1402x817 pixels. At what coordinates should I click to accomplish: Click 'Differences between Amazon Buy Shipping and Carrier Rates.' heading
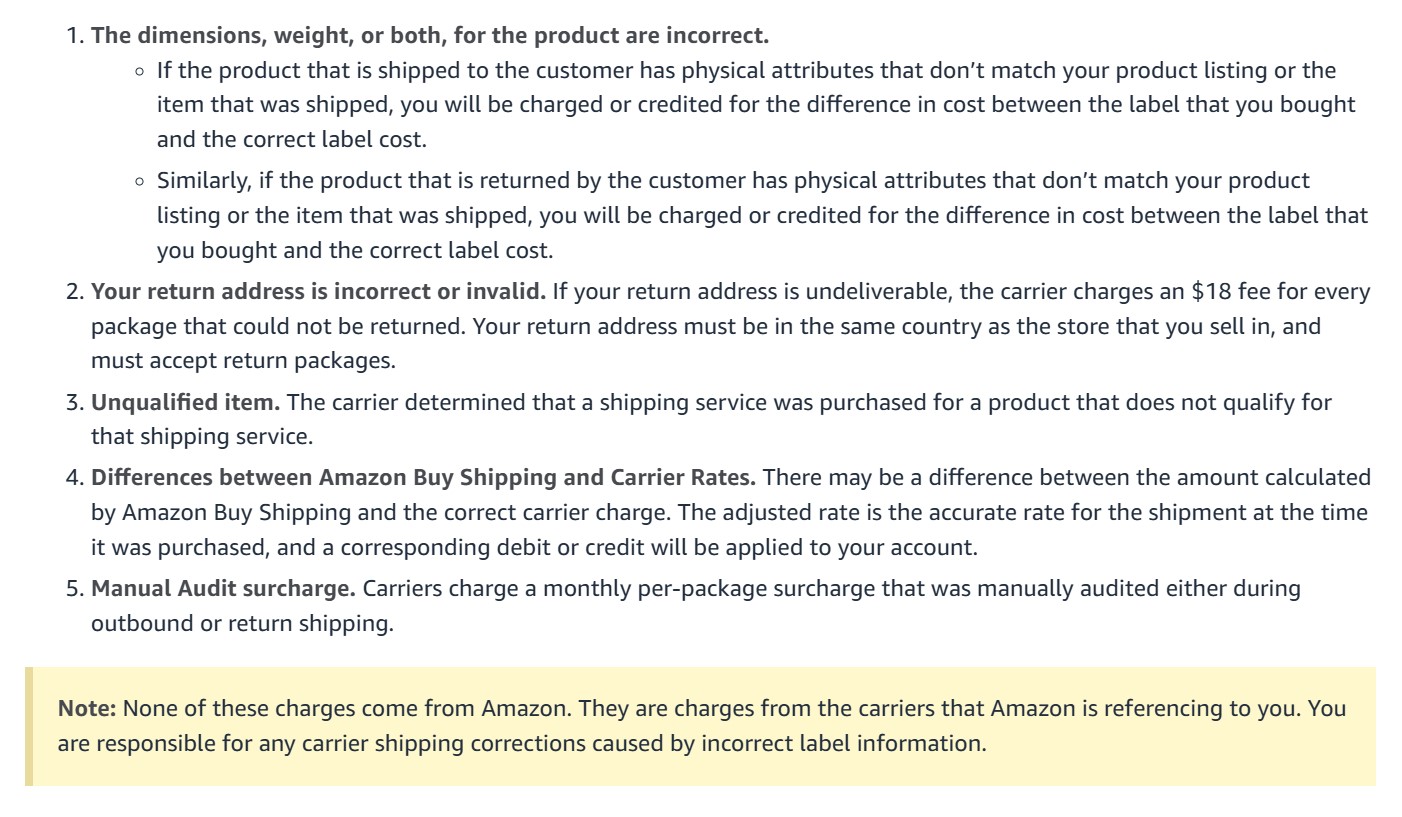[x=423, y=478]
